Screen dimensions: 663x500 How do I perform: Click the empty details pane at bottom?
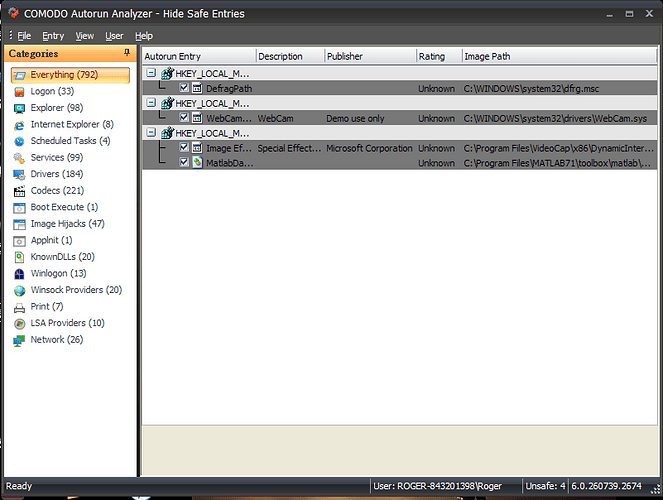(400, 451)
